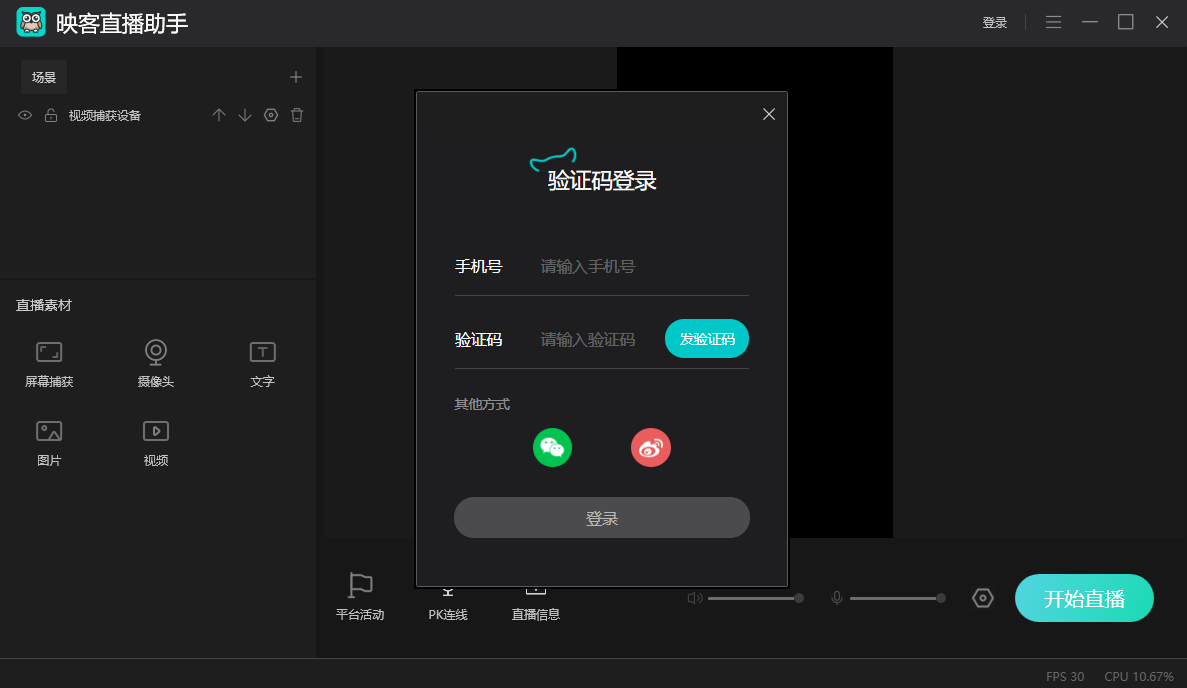Mute the speaker volume icon
This screenshot has height=688, width=1187.
[x=695, y=598]
